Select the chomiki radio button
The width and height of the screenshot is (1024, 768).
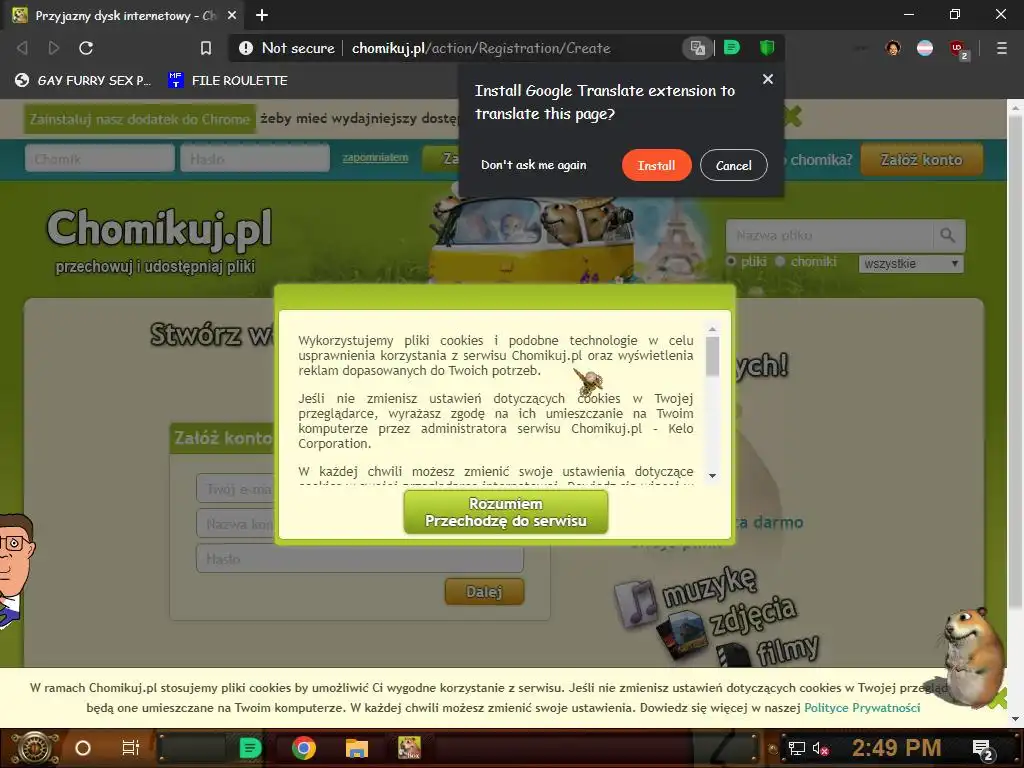780,261
